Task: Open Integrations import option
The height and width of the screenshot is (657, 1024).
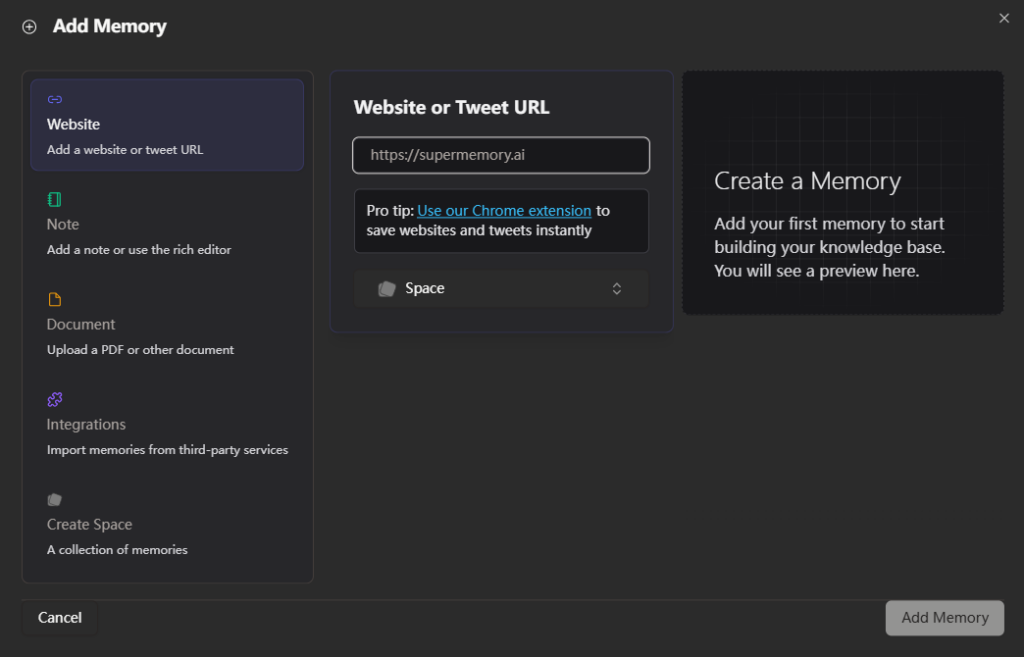Action: coord(167,425)
